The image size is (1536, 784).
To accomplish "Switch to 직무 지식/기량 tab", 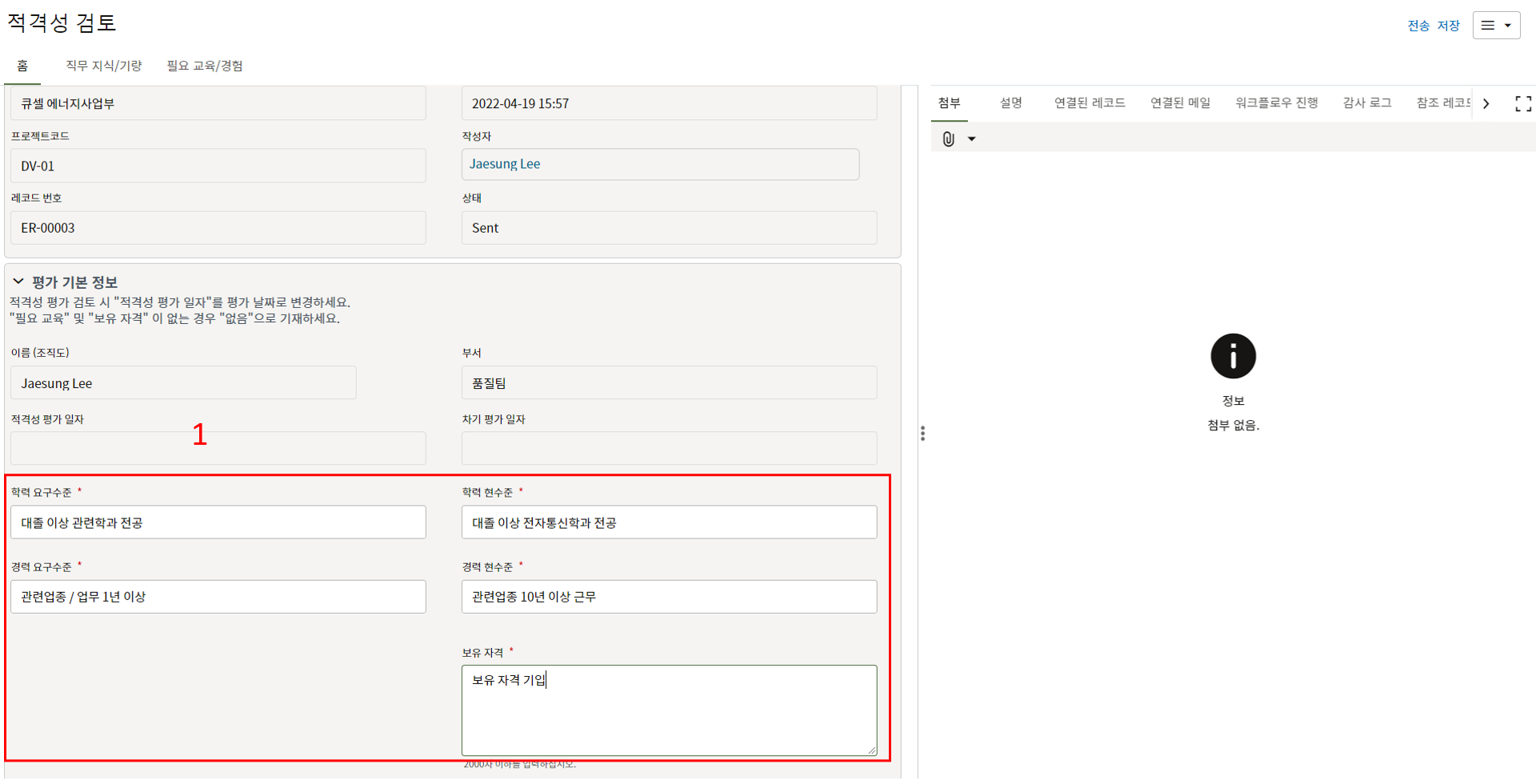I will 103,66.
